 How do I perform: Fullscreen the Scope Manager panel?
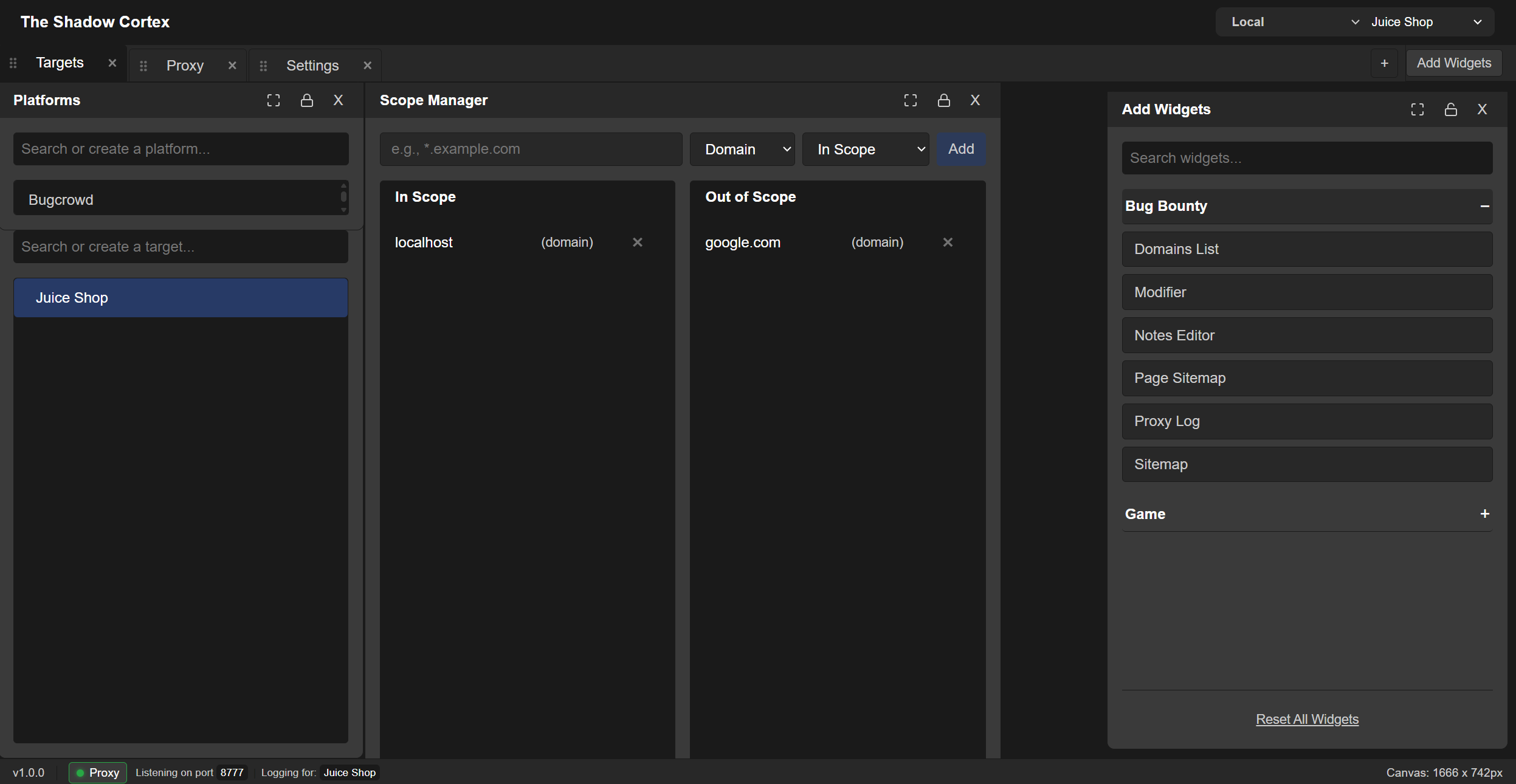(910, 100)
